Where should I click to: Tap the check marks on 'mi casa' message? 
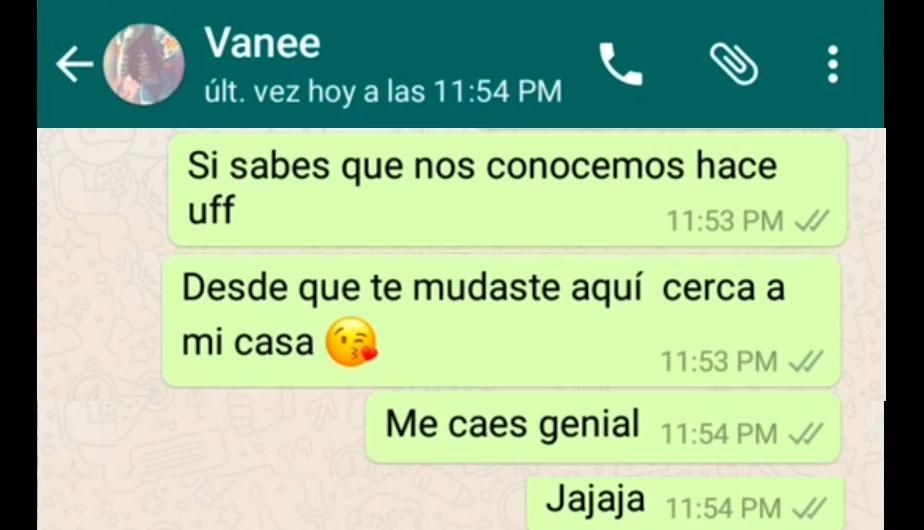pos(806,361)
